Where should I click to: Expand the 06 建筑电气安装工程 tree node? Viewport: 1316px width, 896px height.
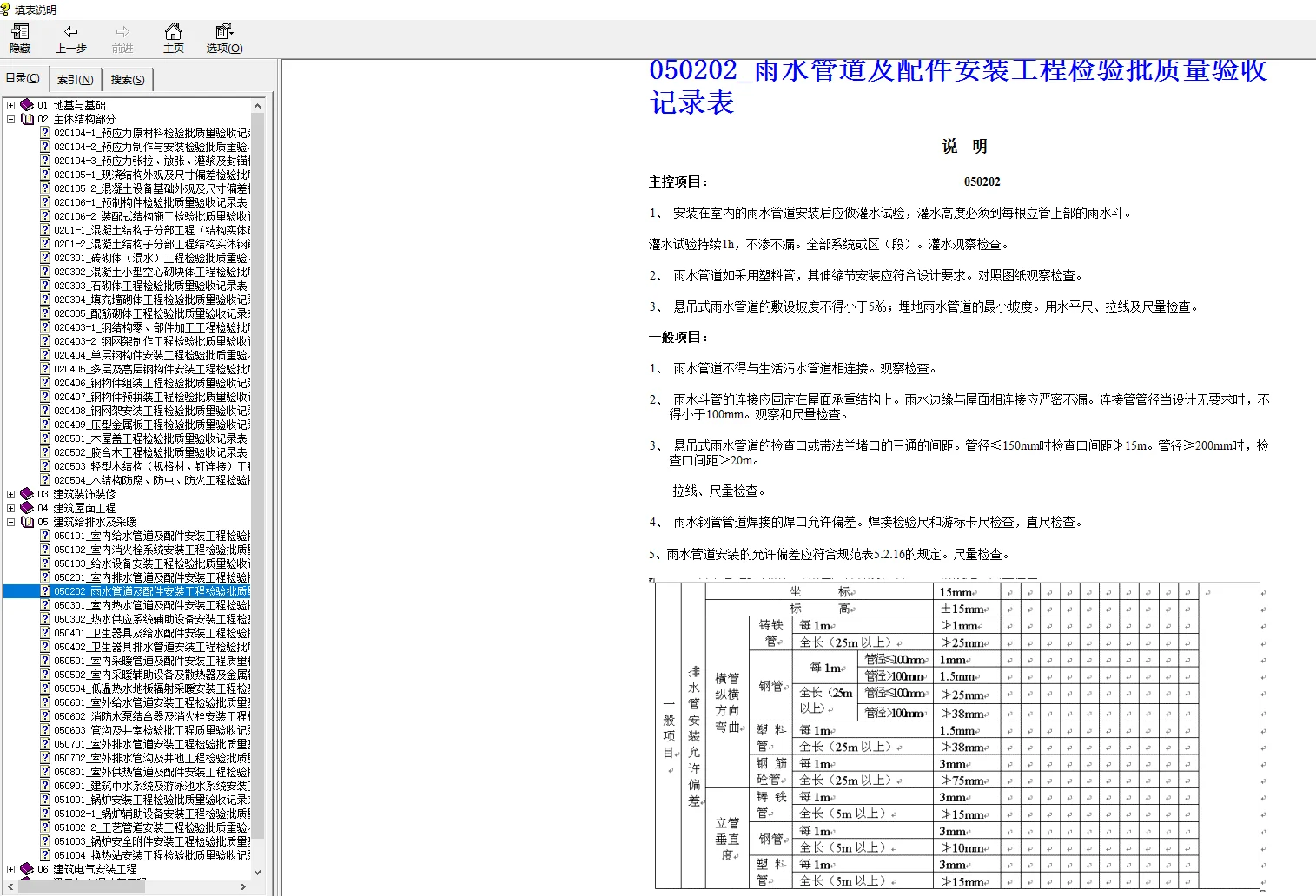[x=10, y=868]
